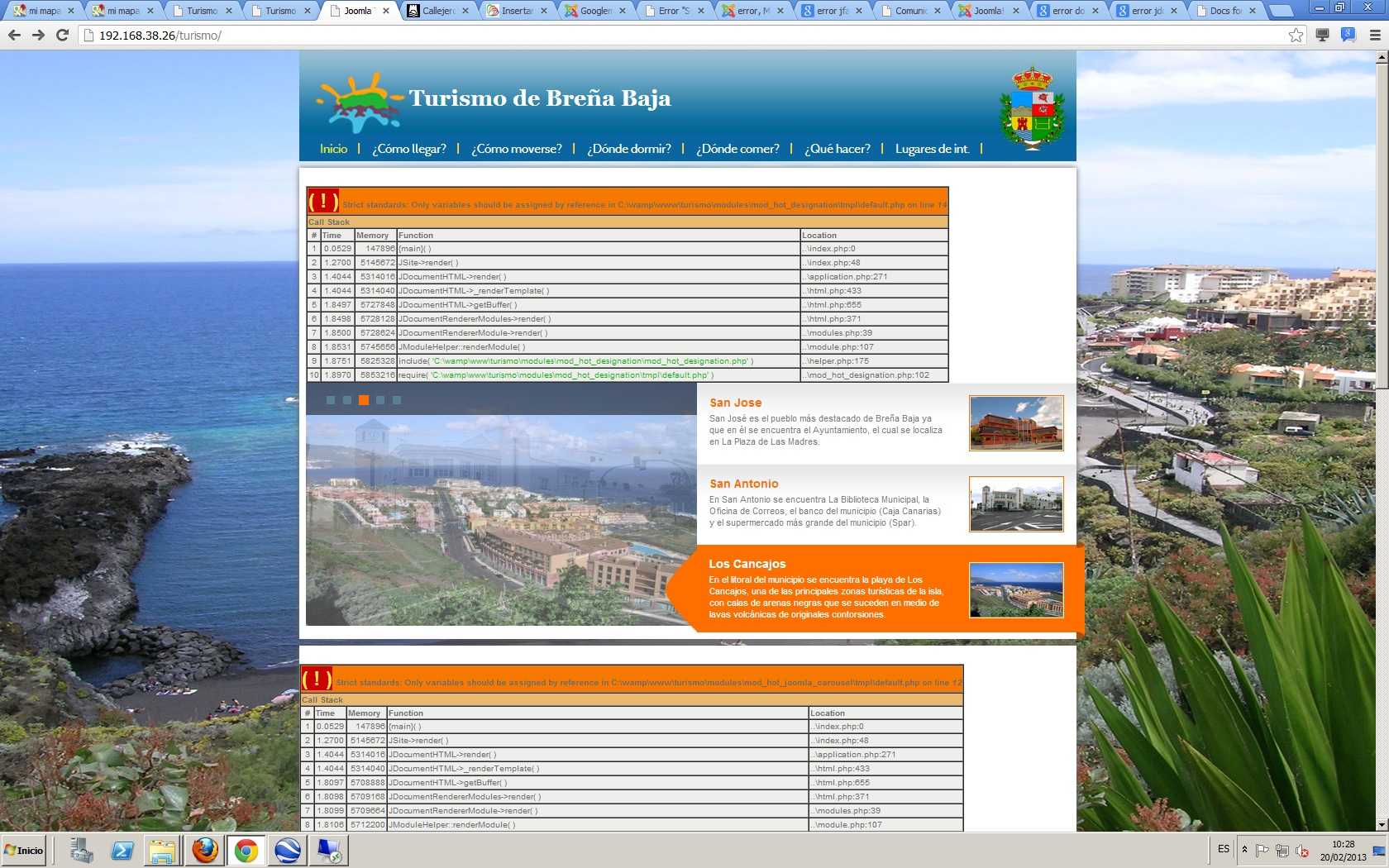Open the ES language indicator
The image size is (1389, 868).
pos(1224,849)
